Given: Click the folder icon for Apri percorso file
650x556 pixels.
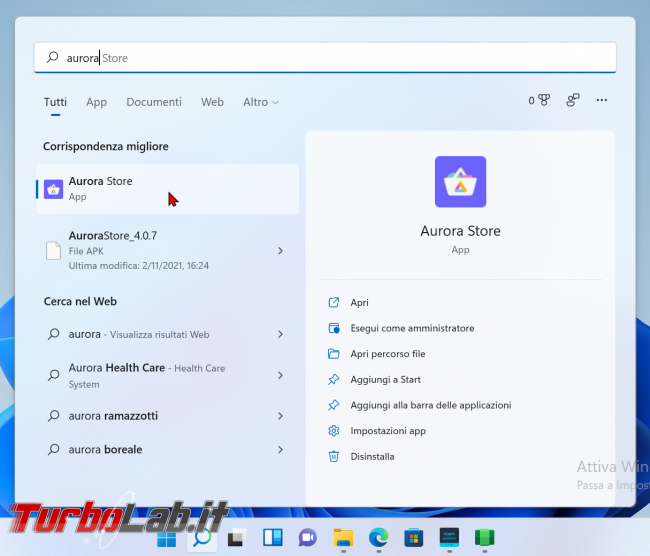Looking at the screenshot, I should (x=334, y=354).
